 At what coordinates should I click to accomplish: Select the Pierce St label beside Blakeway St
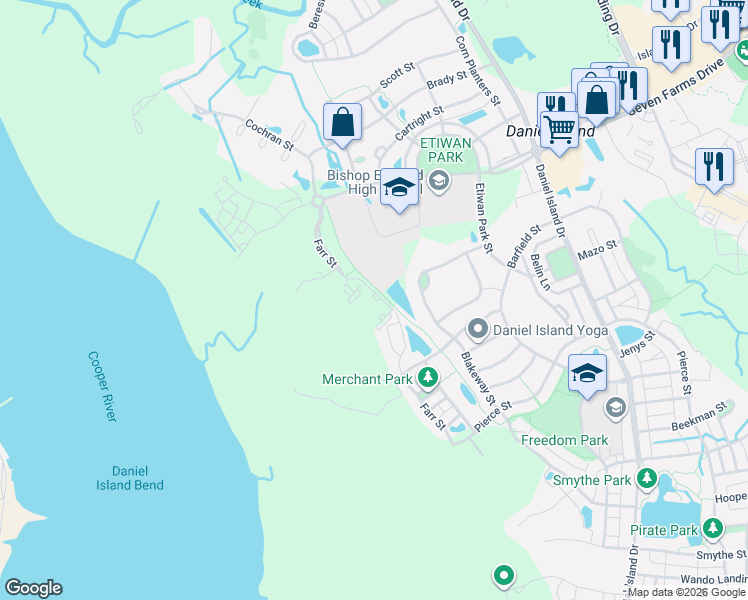pyautogui.click(x=493, y=416)
